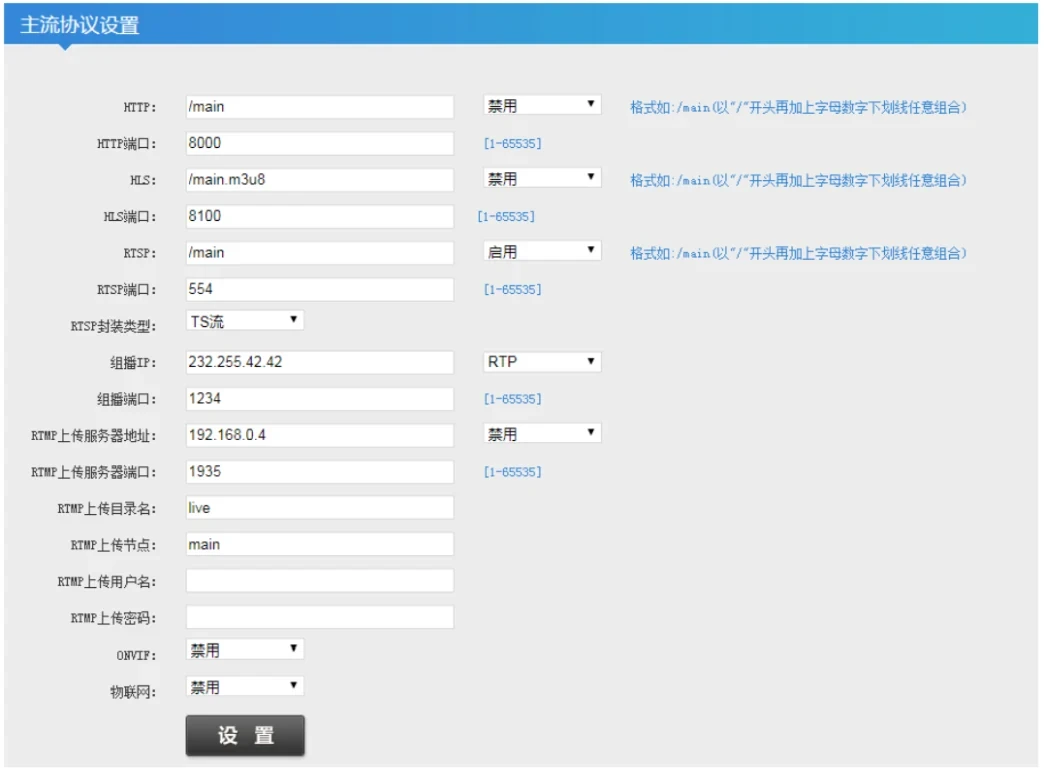The width and height of the screenshot is (1044, 772).
Task: Click the 设置 submit button
Action: pos(245,736)
